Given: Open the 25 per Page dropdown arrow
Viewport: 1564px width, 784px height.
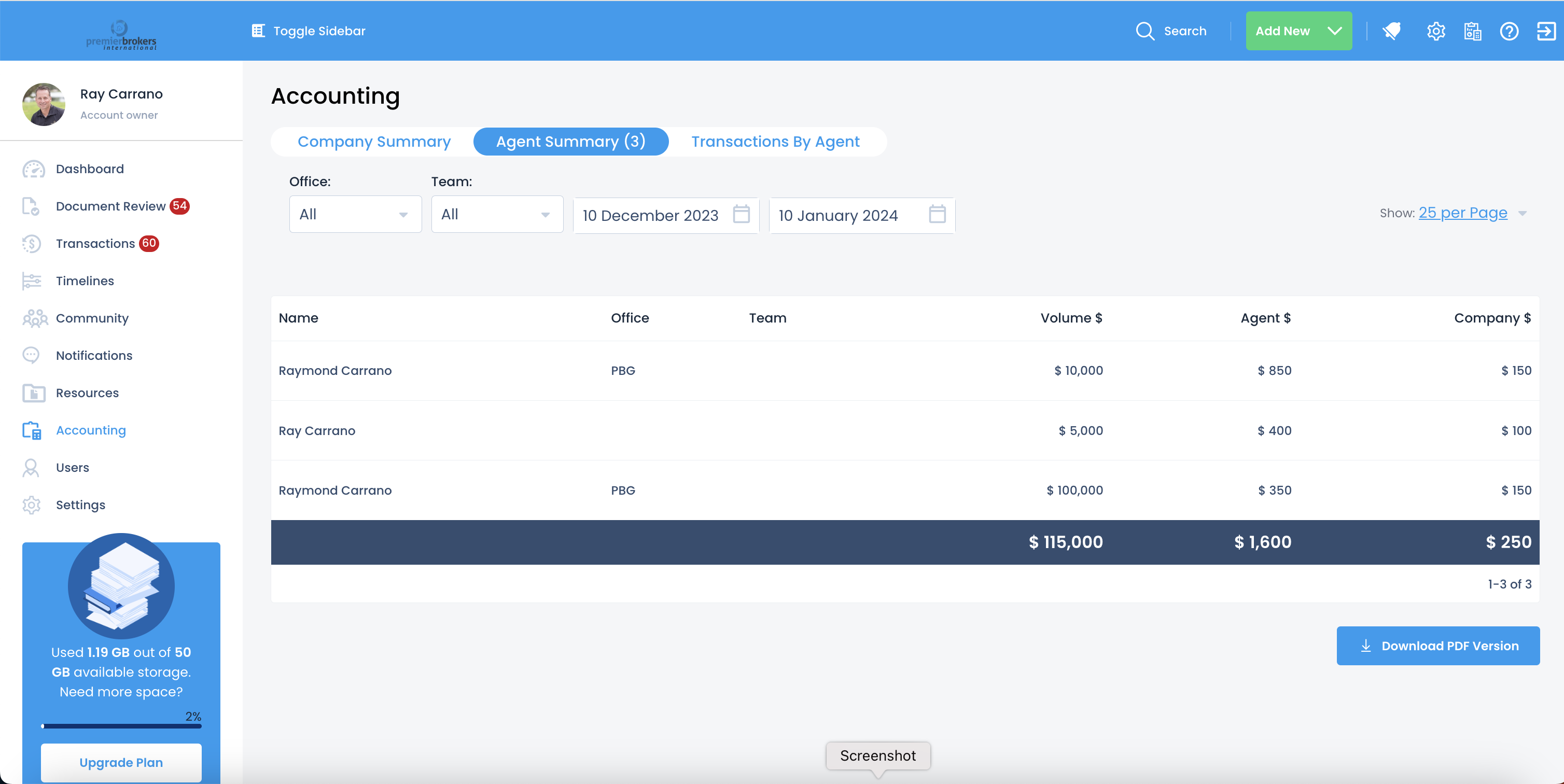Looking at the screenshot, I should tap(1522, 214).
